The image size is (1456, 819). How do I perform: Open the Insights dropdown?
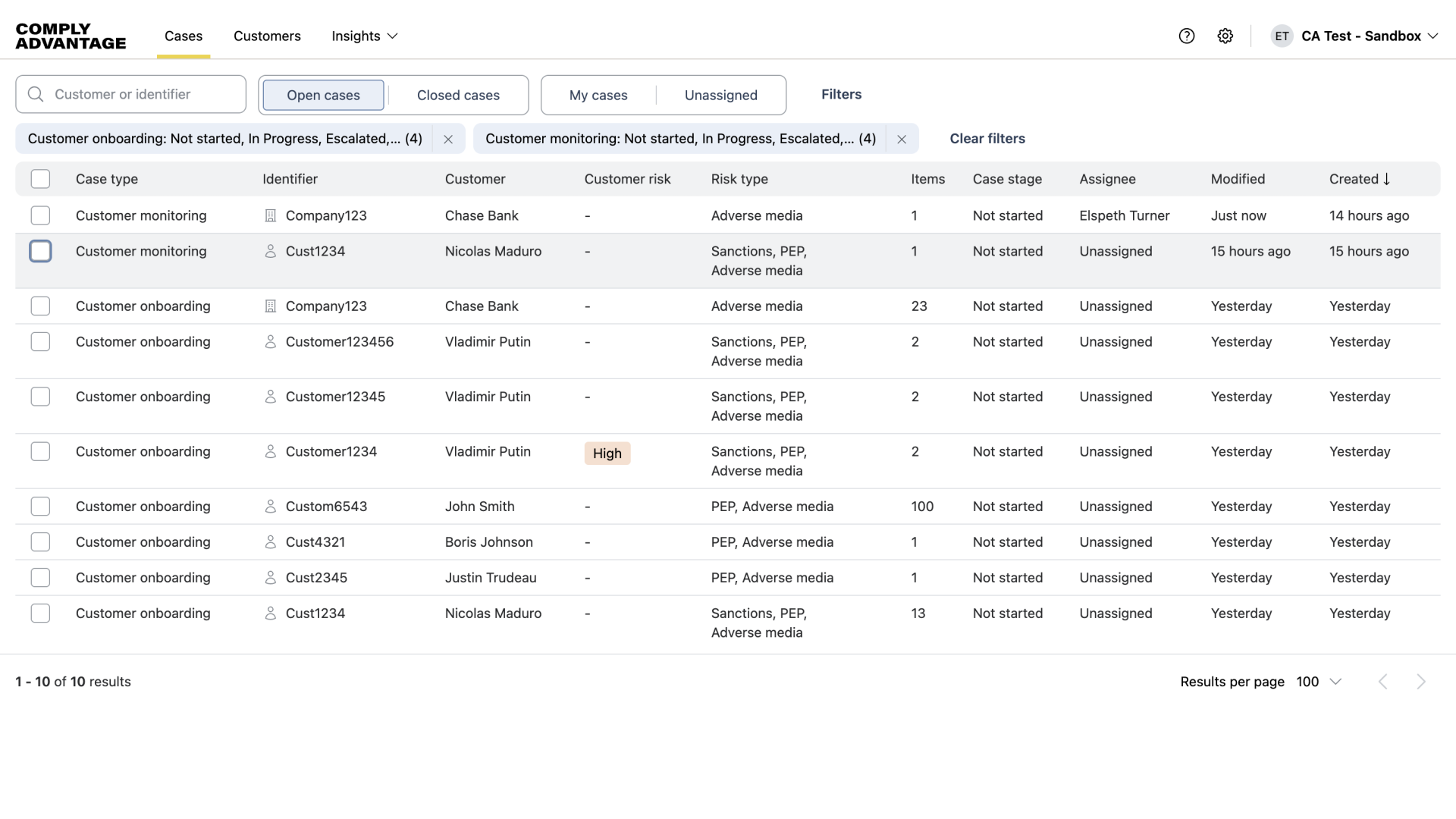click(365, 36)
